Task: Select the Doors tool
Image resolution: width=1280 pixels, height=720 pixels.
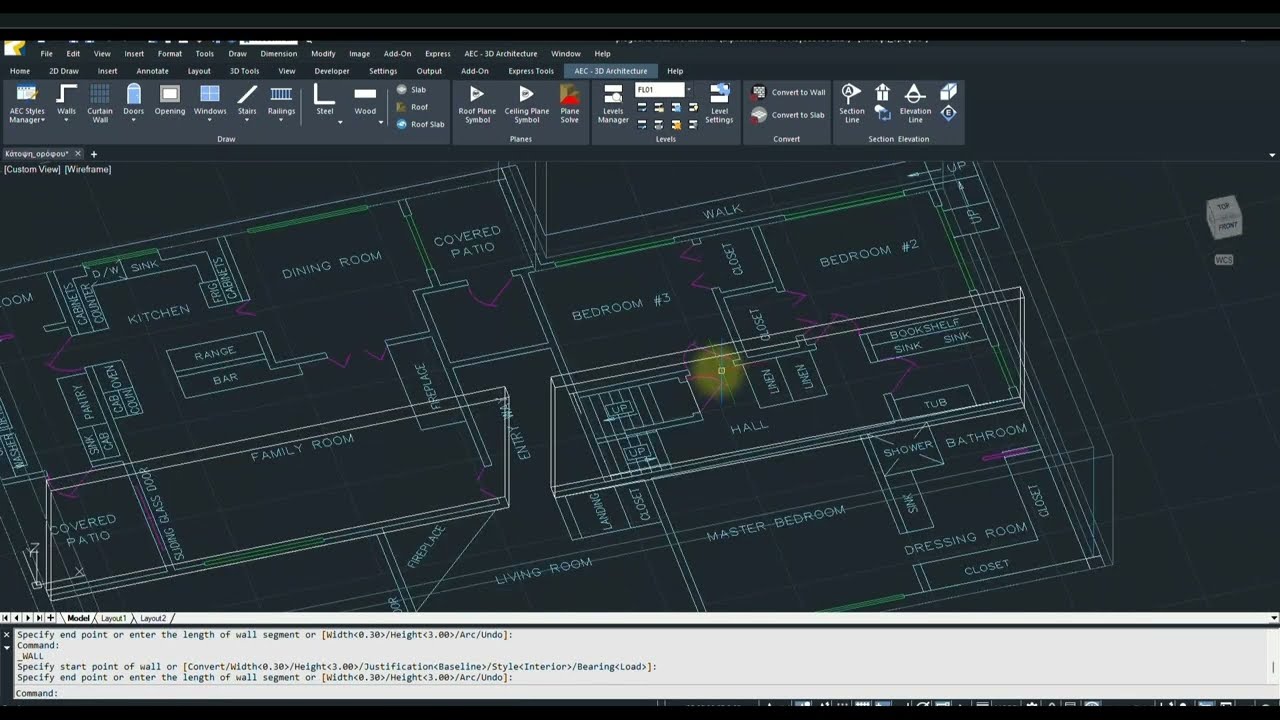Action: click(134, 99)
